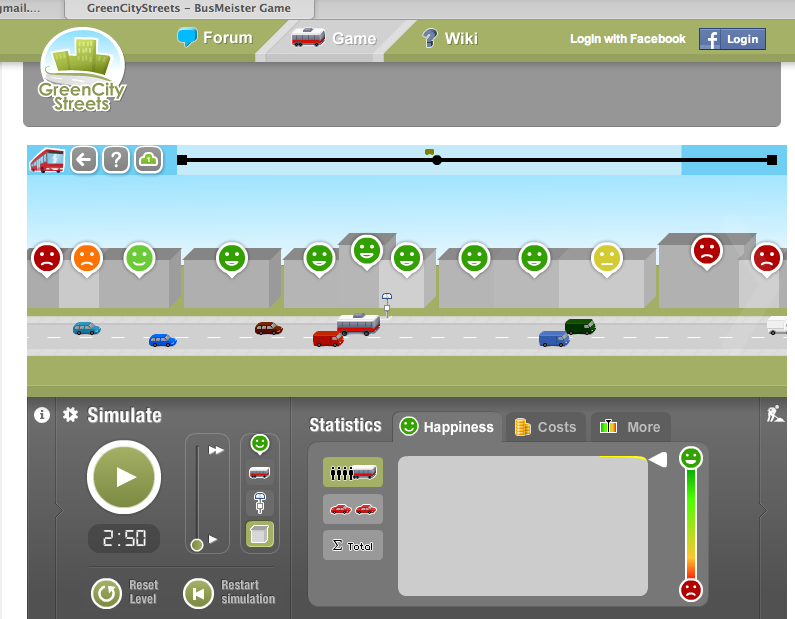Switch to the Game tab
The height and width of the screenshot is (619, 795).
click(334, 38)
